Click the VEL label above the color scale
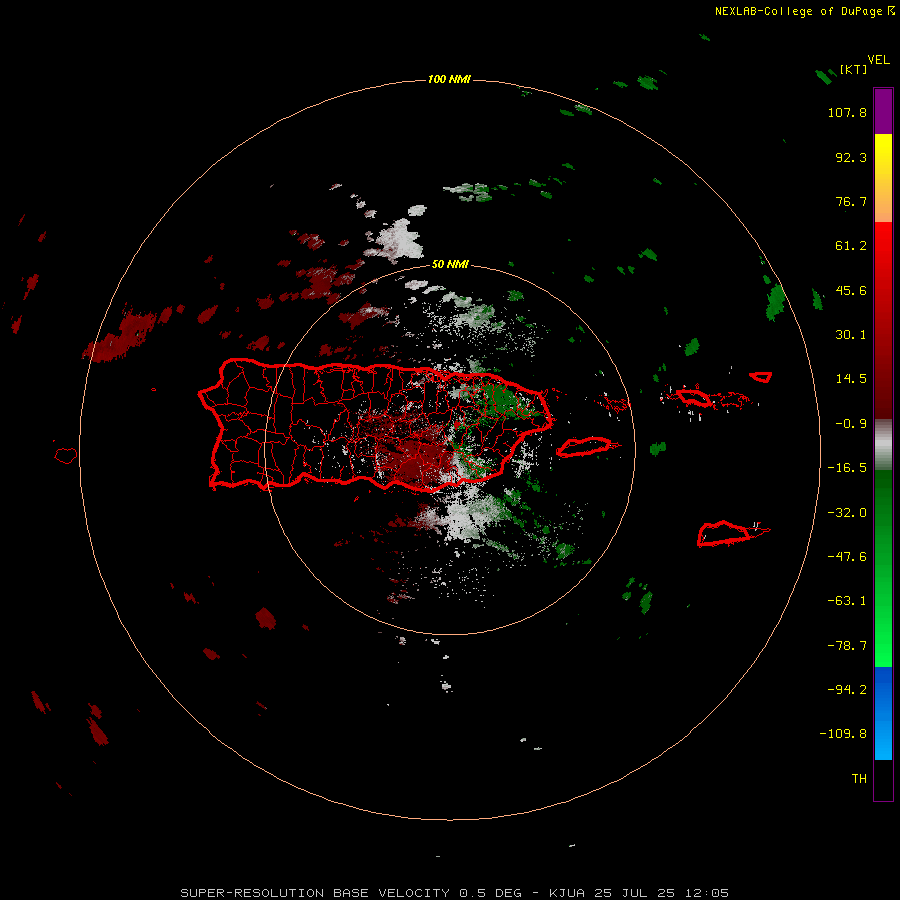Image resolution: width=900 pixels, height=900 pixels. [x=879, y=60]
